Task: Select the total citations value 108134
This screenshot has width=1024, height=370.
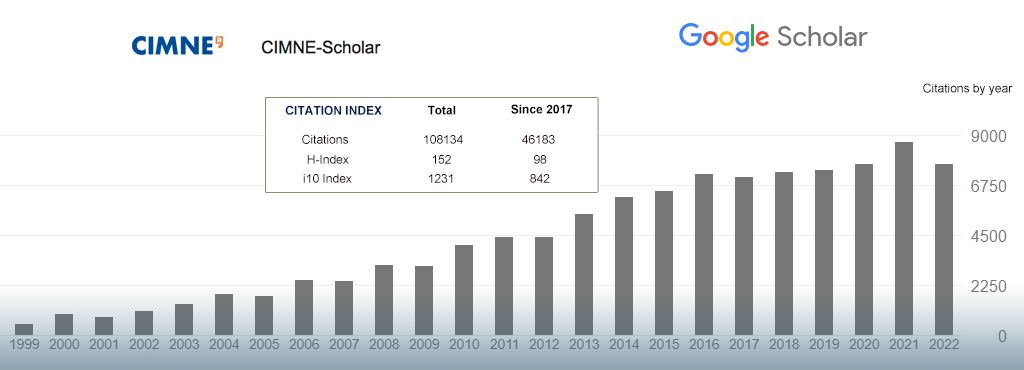Action: tap(442, 140)
